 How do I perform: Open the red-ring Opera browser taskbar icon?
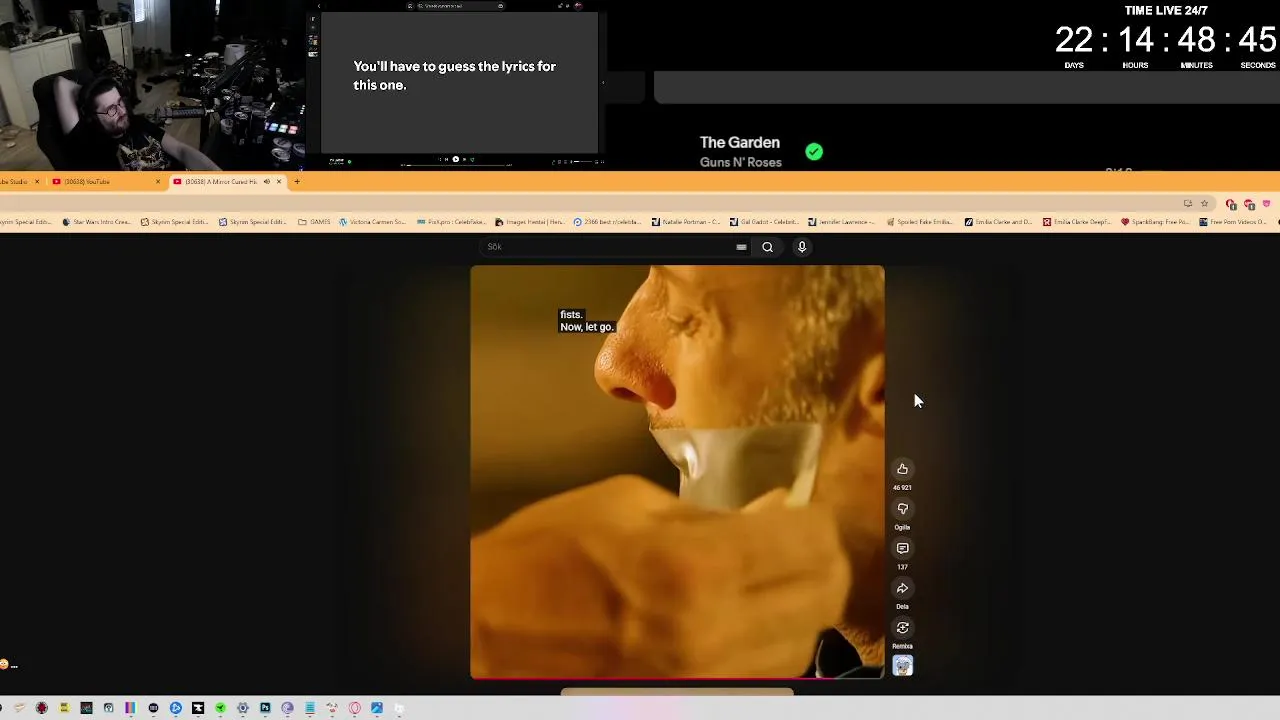(354, 708)
